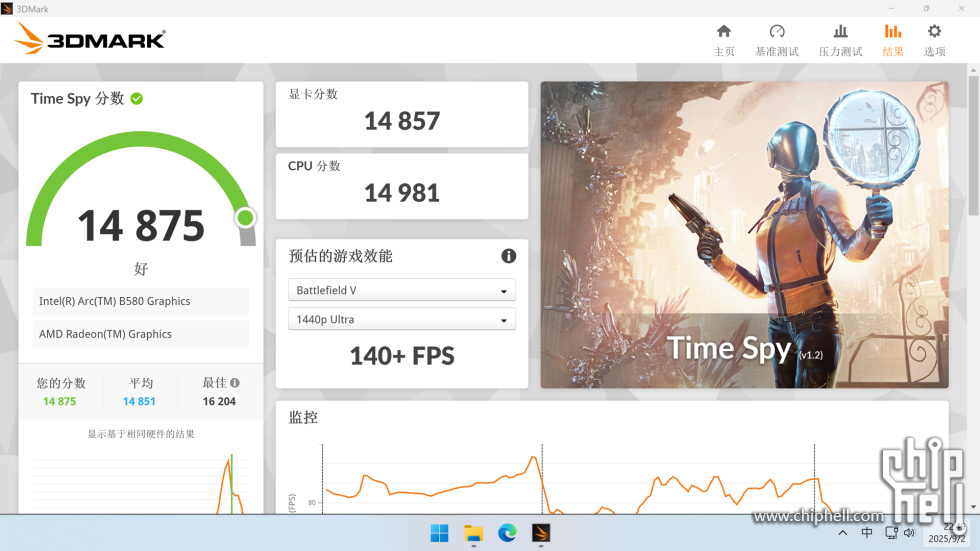Click the info icon next to 最佳
980x551 pixels.
pos(235,383)
